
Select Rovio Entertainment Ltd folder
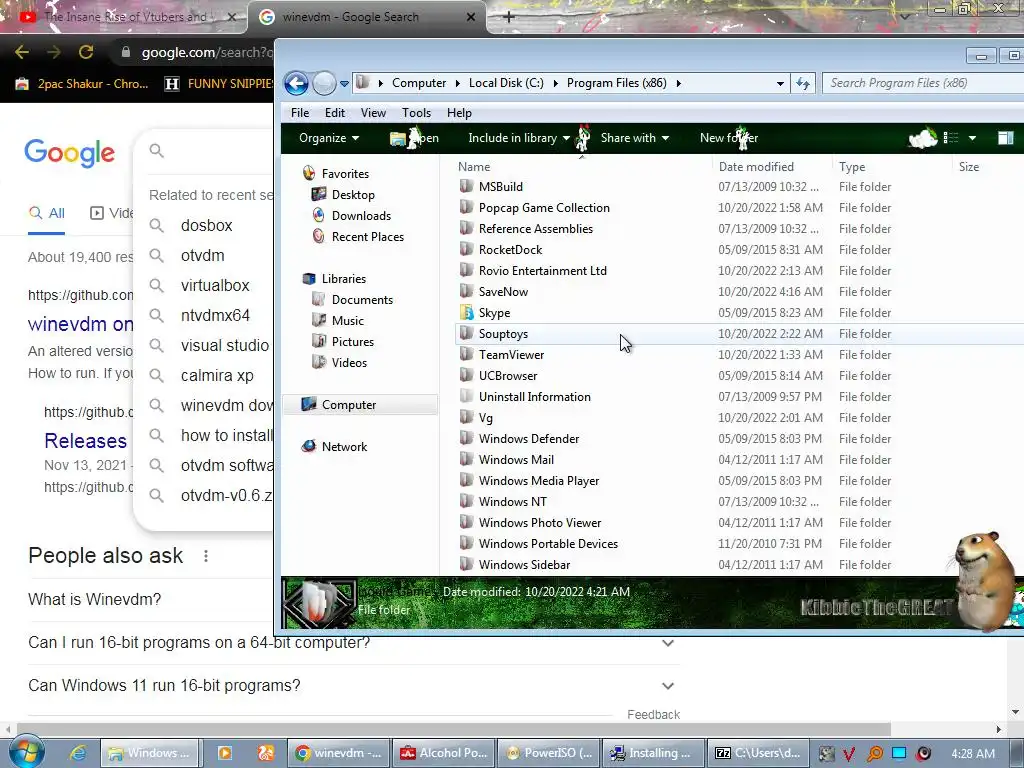(542, 270)
